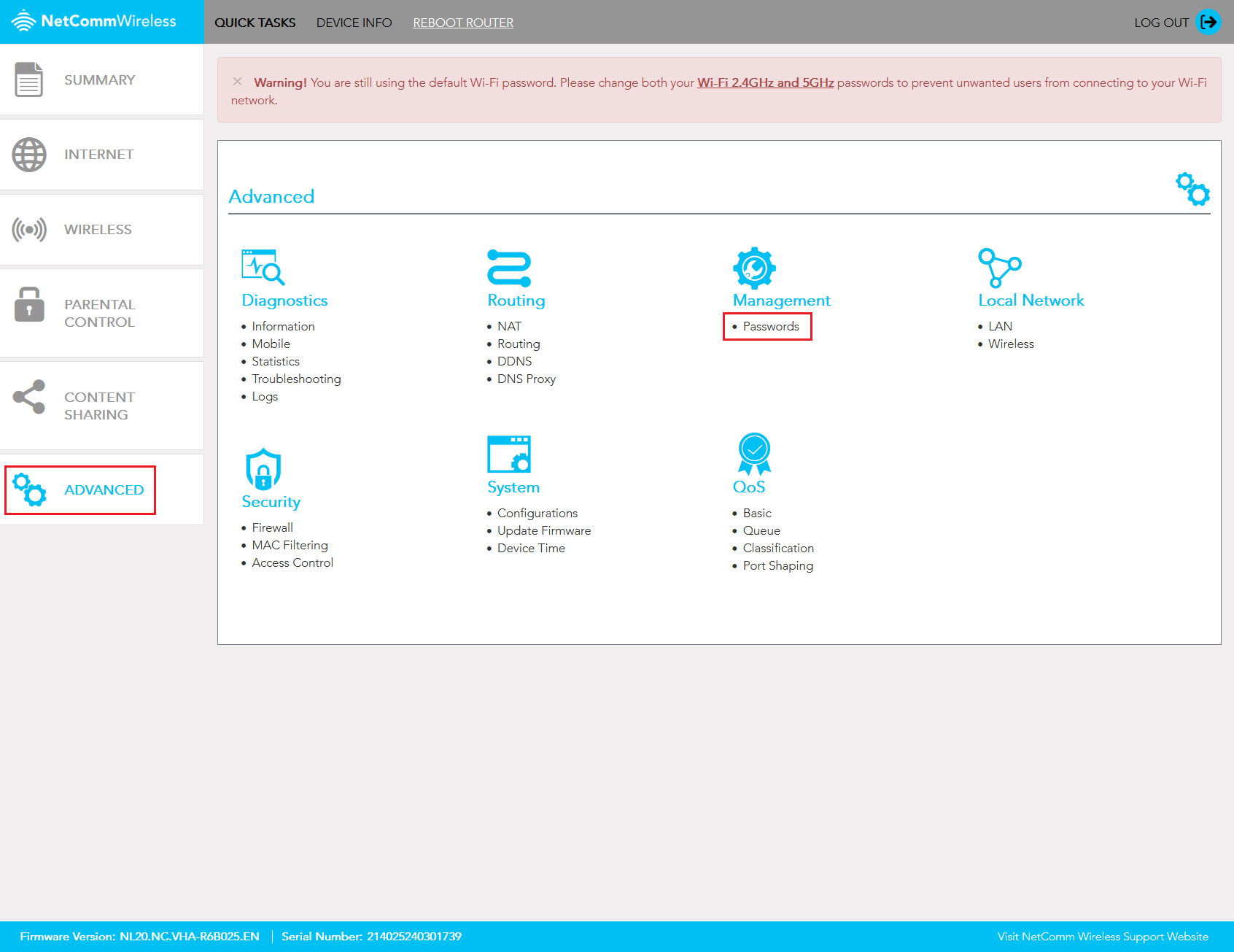Image resolution: width=1234 pixels, height=952 pixels.
Task: Click the Reboot Router link
Action: 462,22
